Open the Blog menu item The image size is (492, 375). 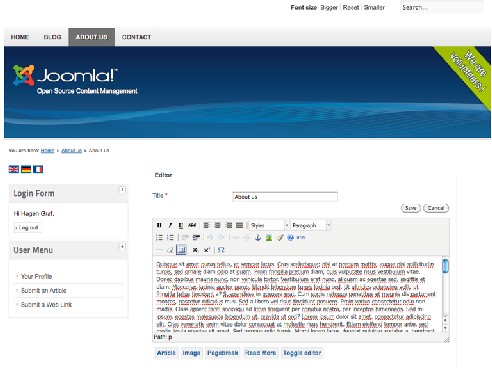point(52,37)
